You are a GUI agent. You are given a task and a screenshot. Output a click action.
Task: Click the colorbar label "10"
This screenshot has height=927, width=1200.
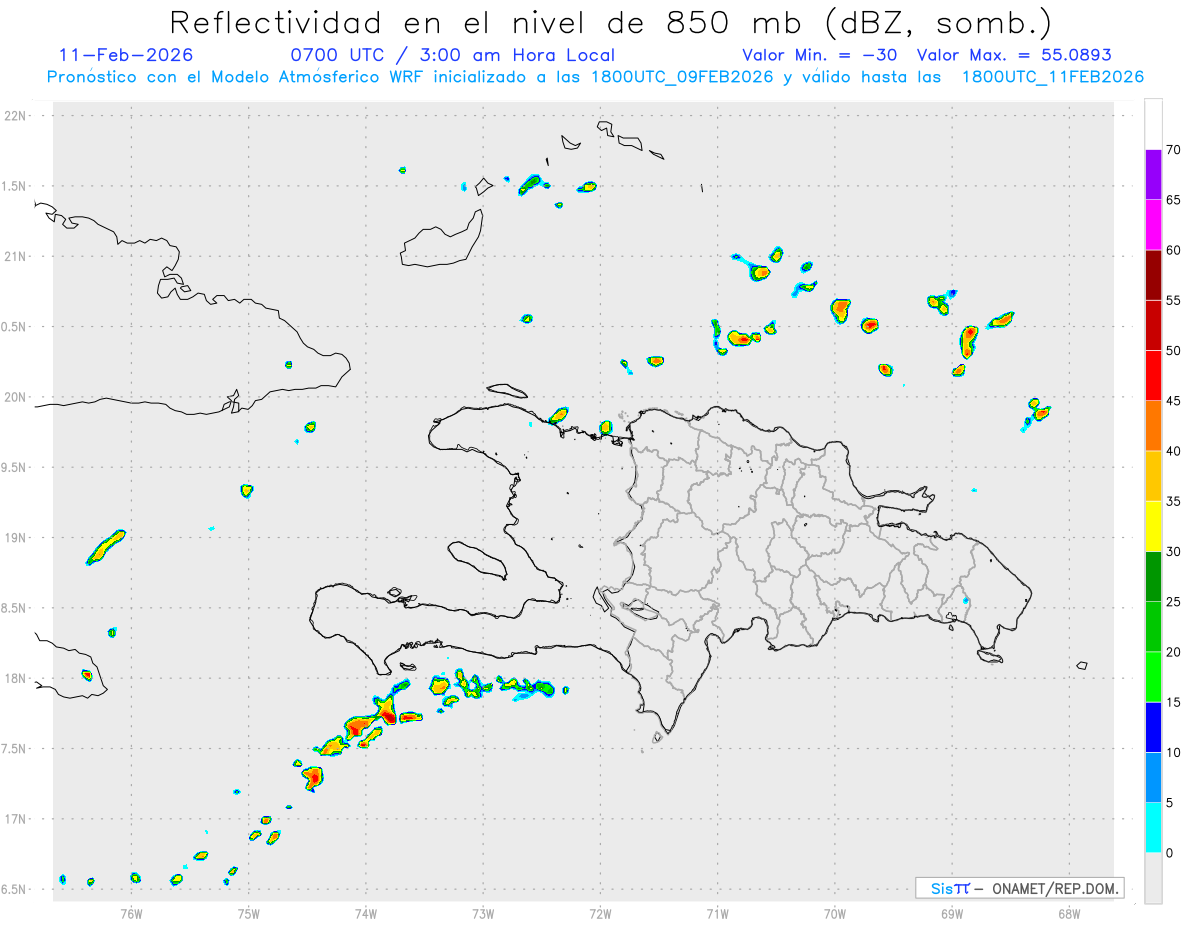pos(1174,753)
